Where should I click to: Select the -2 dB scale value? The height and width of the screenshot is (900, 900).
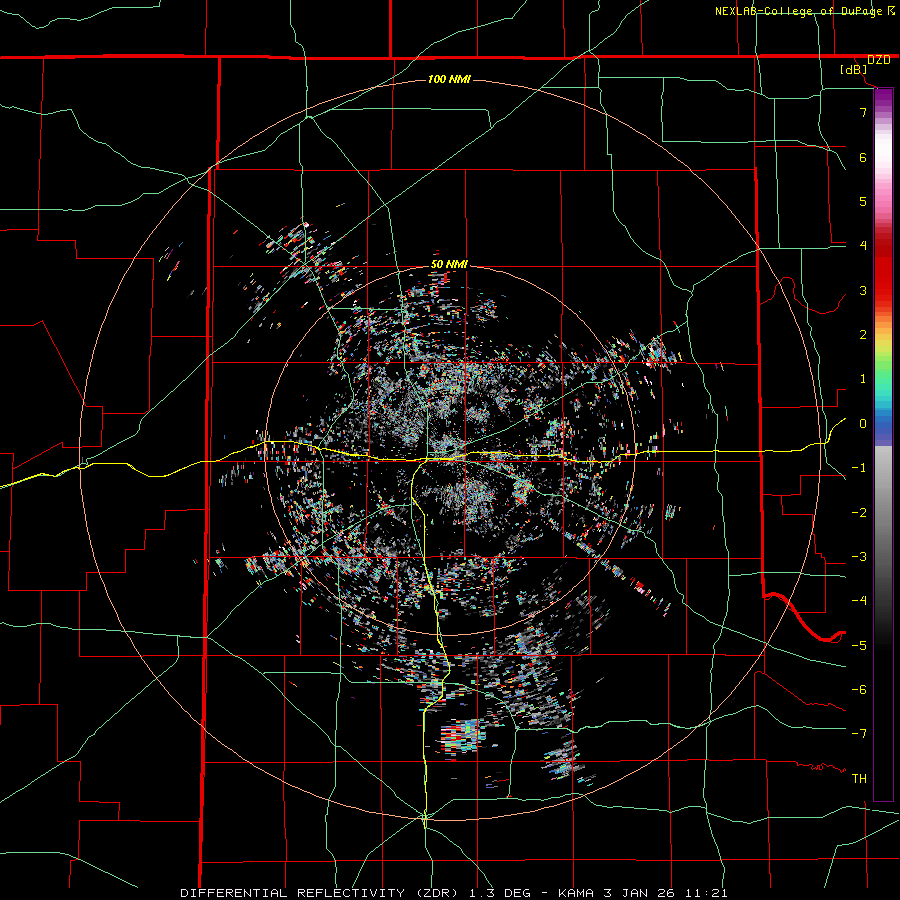[x=859, y=513]
